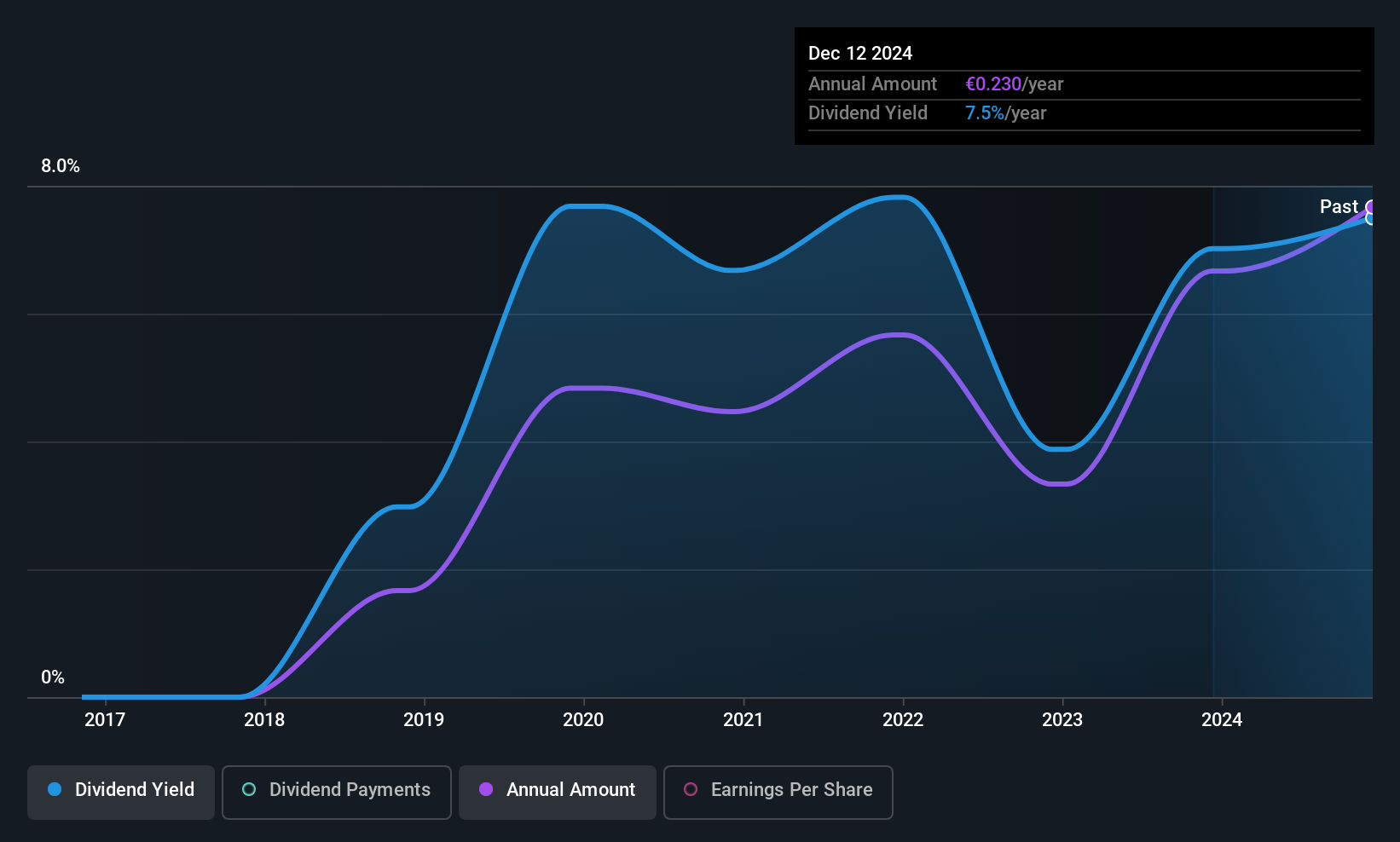Click the €0.230 annual amount value

pyautogui.click(x=993, y=84)
